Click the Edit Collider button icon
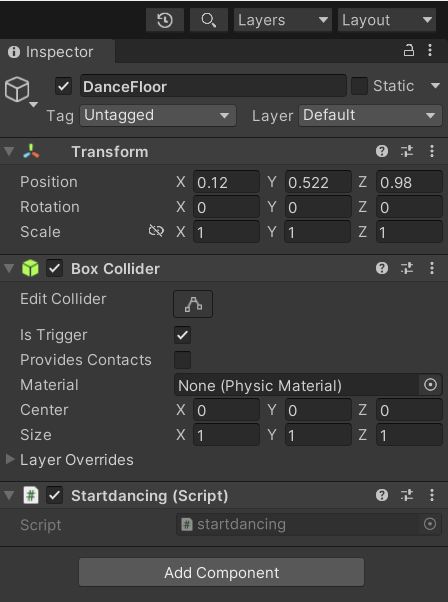The width and height of the screenshot is (448, 602). [193, 304]
